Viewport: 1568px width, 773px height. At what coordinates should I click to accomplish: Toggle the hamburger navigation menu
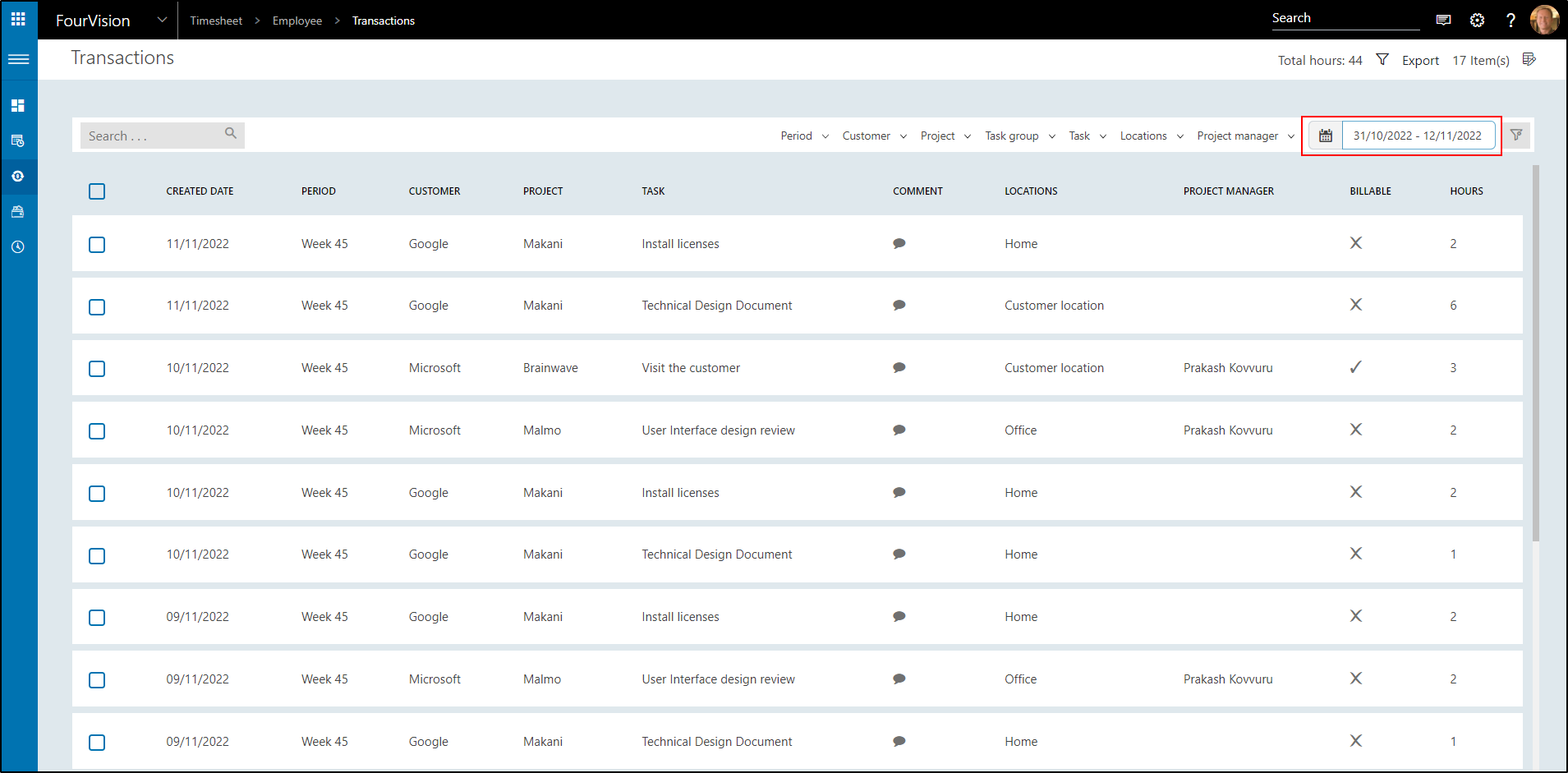click(x=18, y=59)
